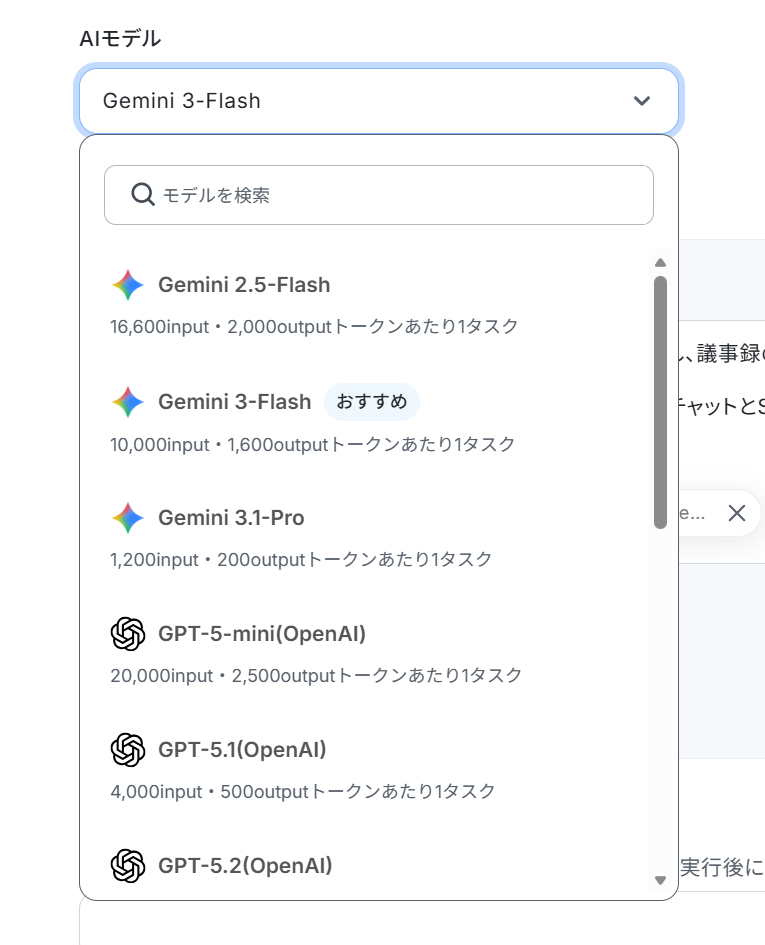Click the magnifier icon in model search

[143, 195]
